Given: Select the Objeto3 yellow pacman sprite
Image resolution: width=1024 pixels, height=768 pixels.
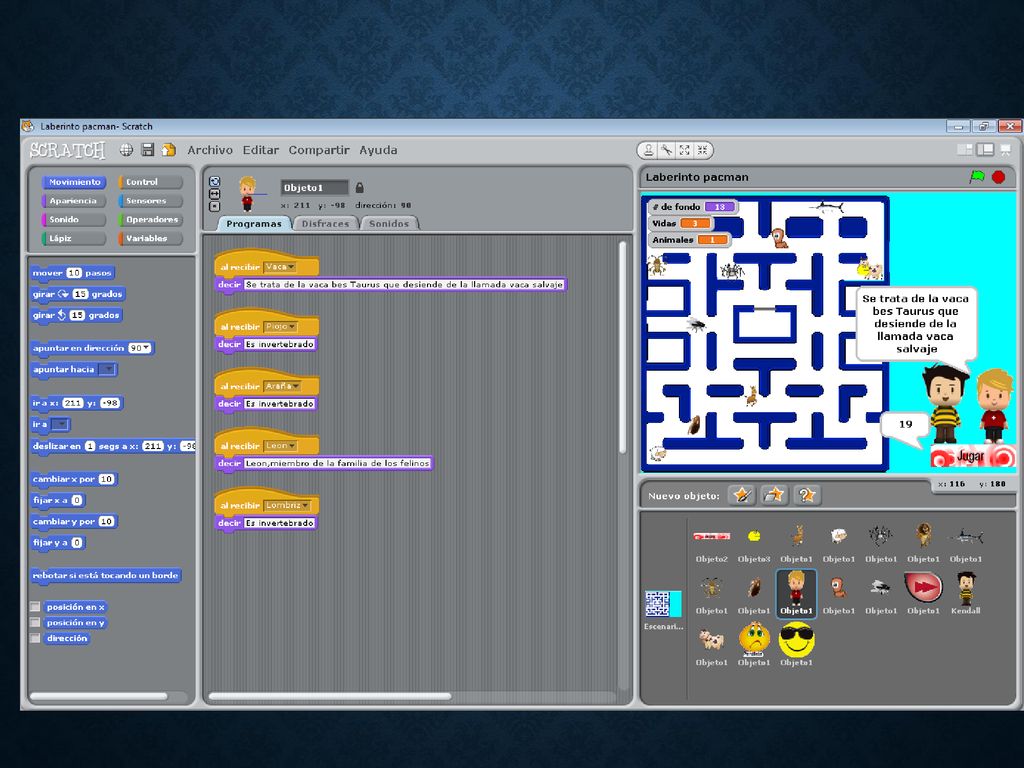Looking at the screenshot, I should coord(754,542).
